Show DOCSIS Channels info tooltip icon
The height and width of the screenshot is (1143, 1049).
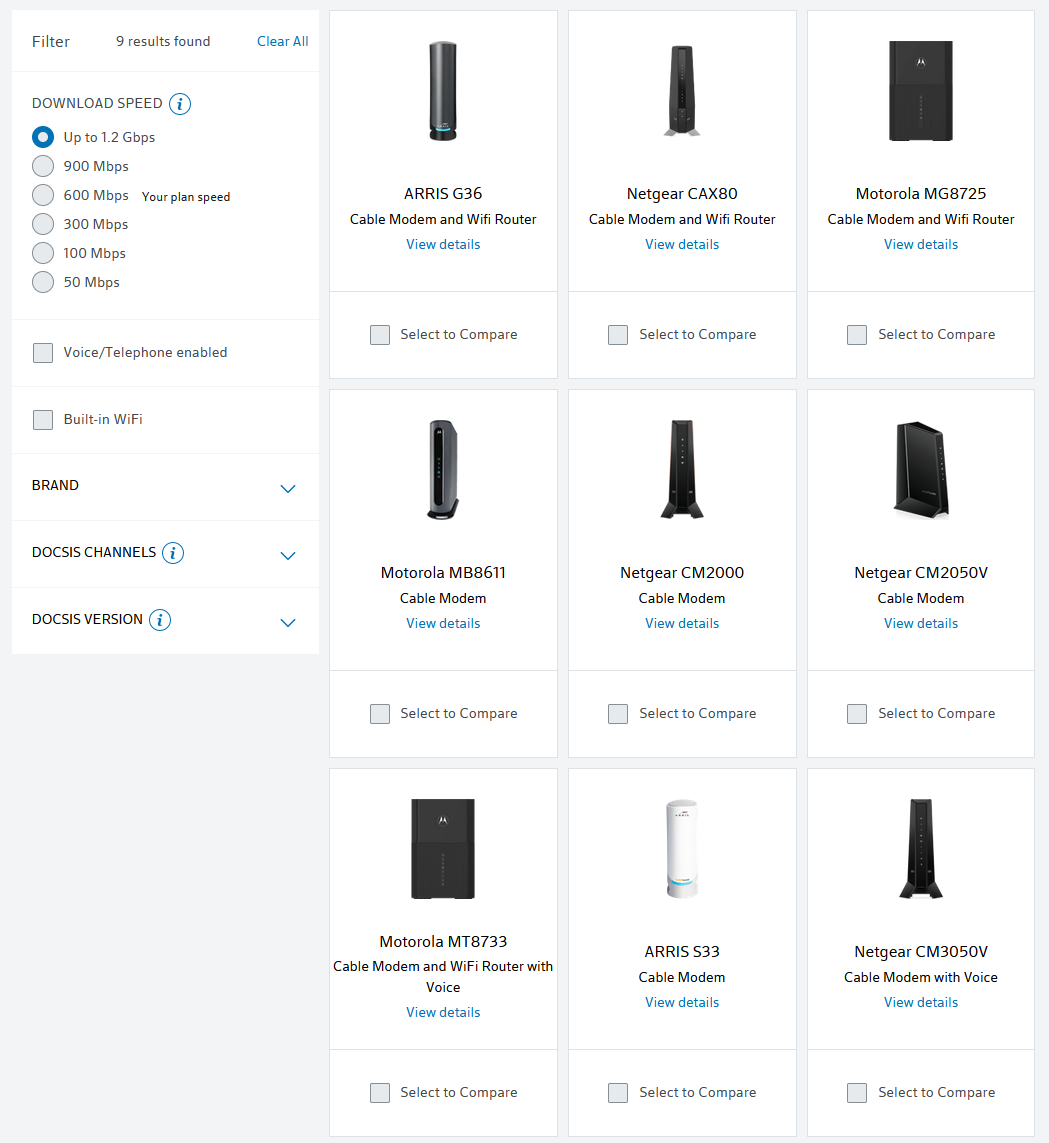tap(173, 553)
